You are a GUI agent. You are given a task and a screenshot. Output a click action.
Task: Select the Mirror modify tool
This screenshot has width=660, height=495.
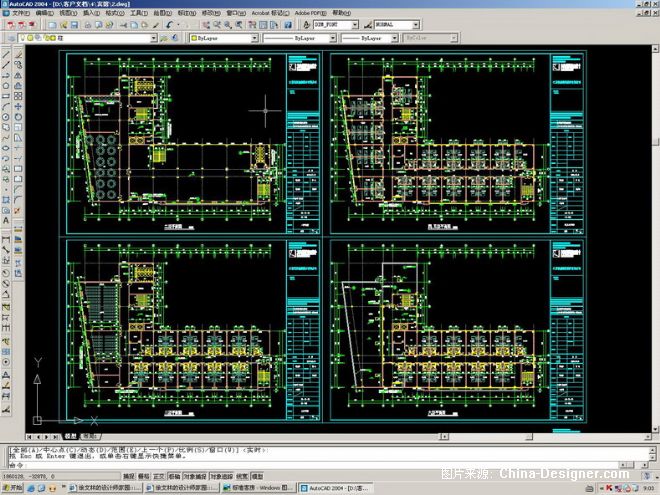(x=18, y=75)
